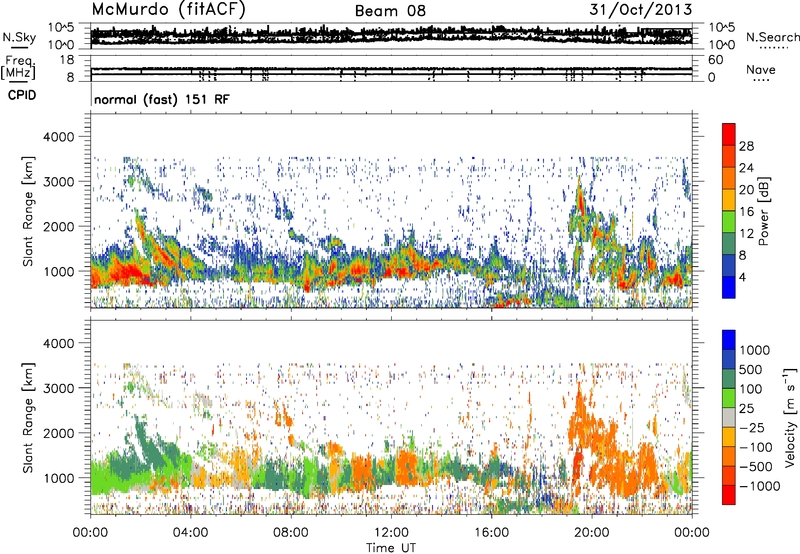Image resolution: width=800 pixels, height=554 pixels.
Task: Select the '4' label on the power color bar
Action: click(743, 277)
